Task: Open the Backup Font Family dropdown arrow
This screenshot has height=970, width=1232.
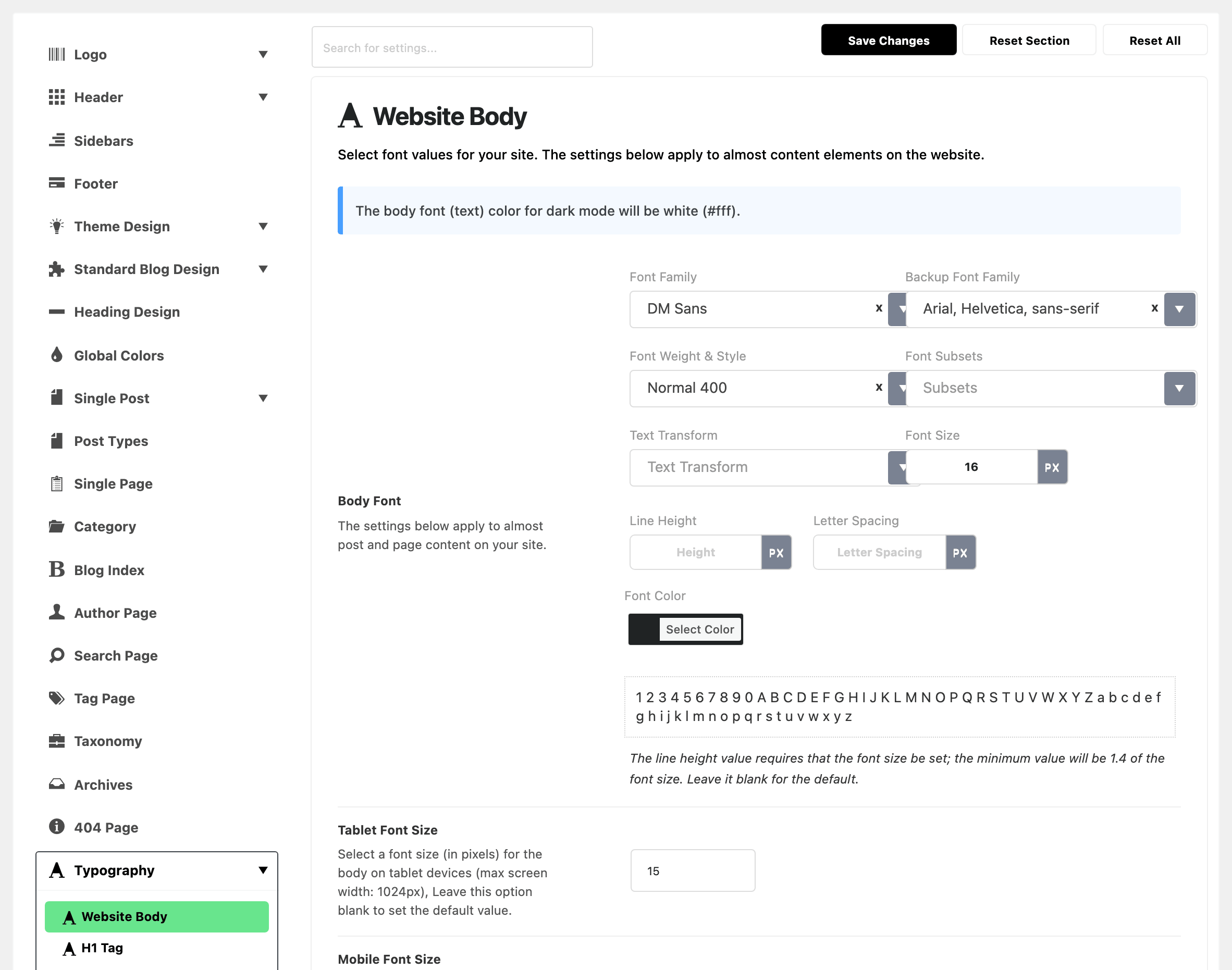Action: 1179,309
